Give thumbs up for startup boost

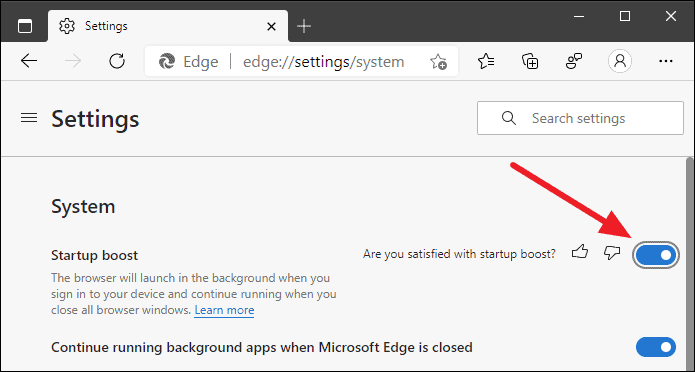580,253
